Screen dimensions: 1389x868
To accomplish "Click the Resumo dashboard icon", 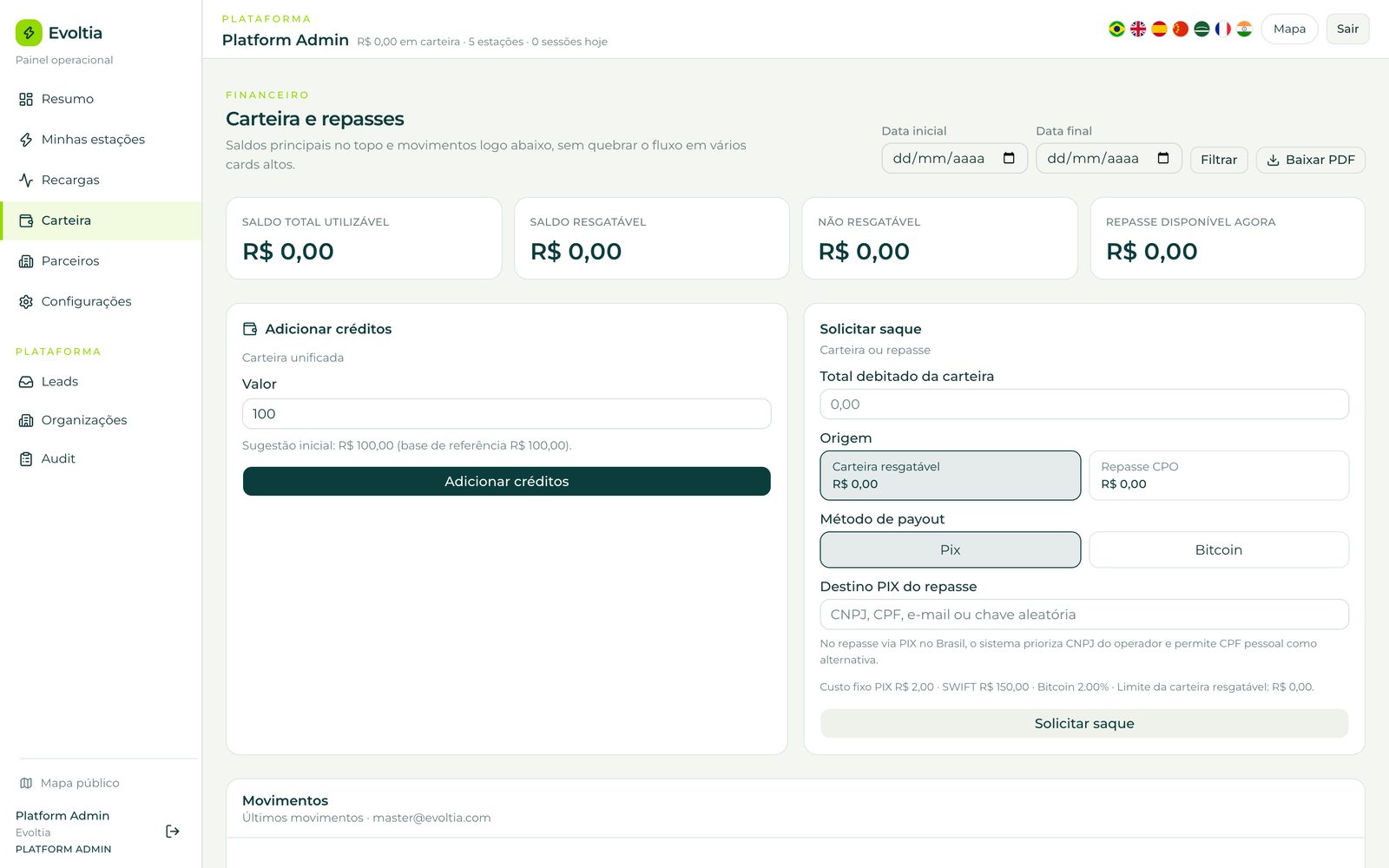I will tap(26, 99).
